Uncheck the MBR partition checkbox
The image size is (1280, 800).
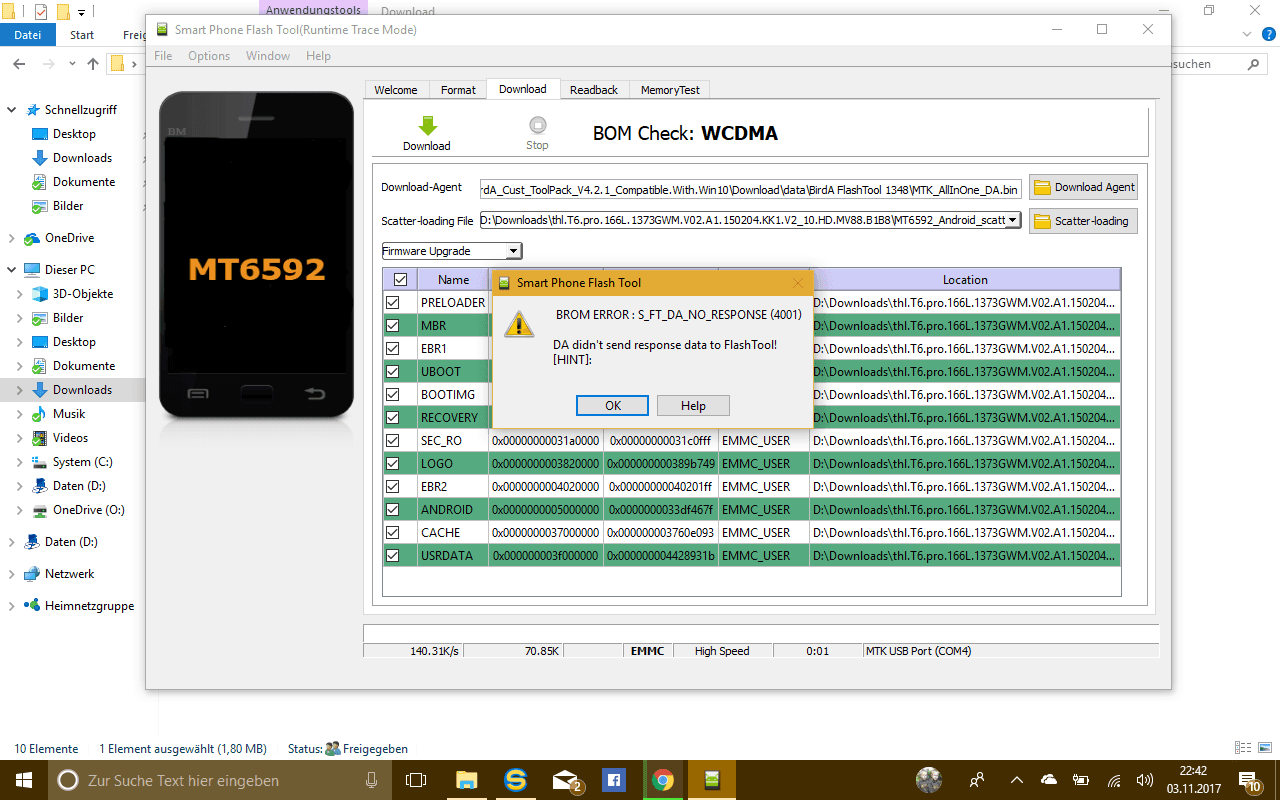(393, 325)
